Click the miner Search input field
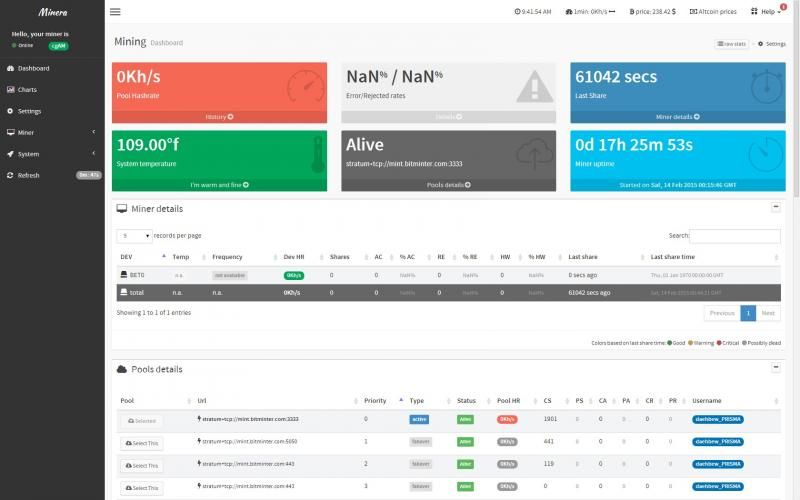 [x=735, y=236]
